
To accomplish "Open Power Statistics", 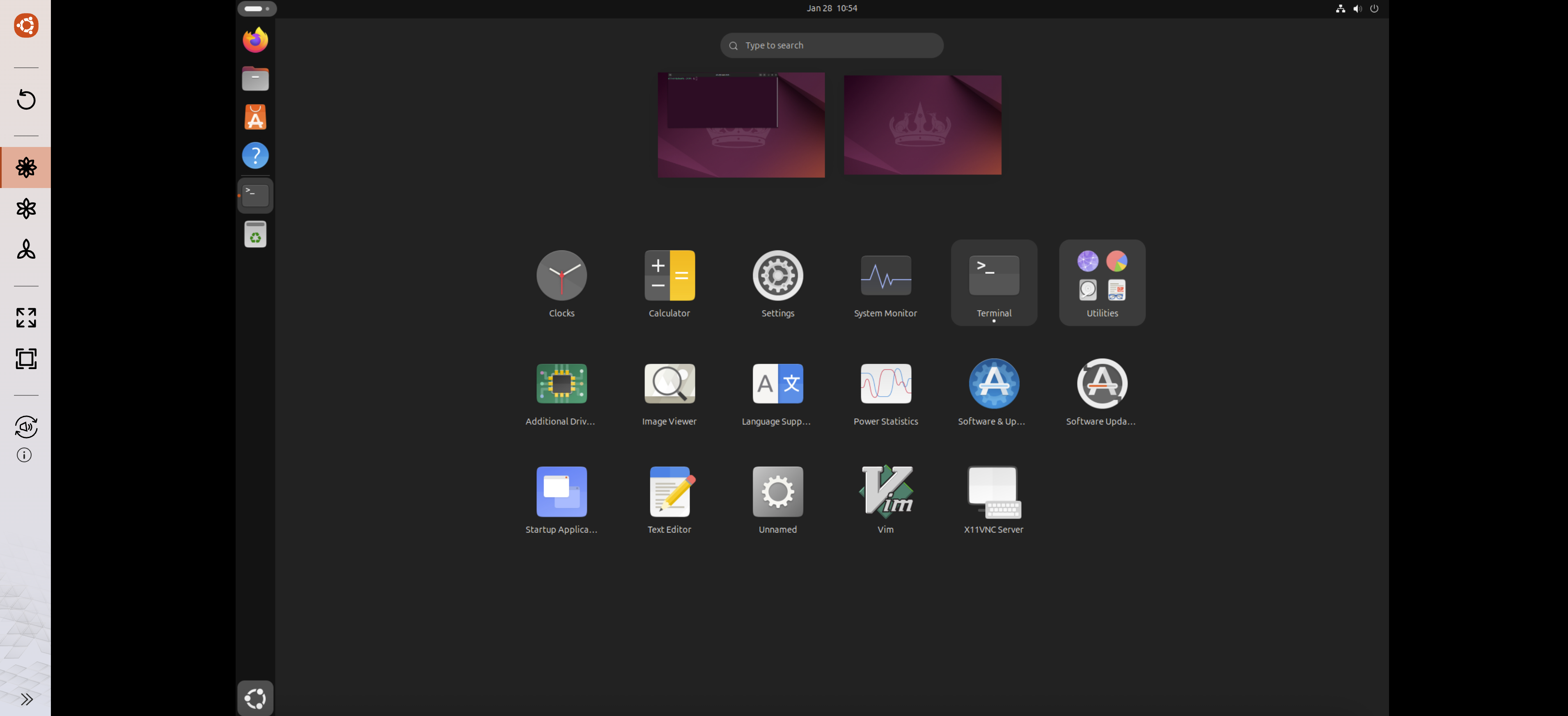I will (885, 383).
